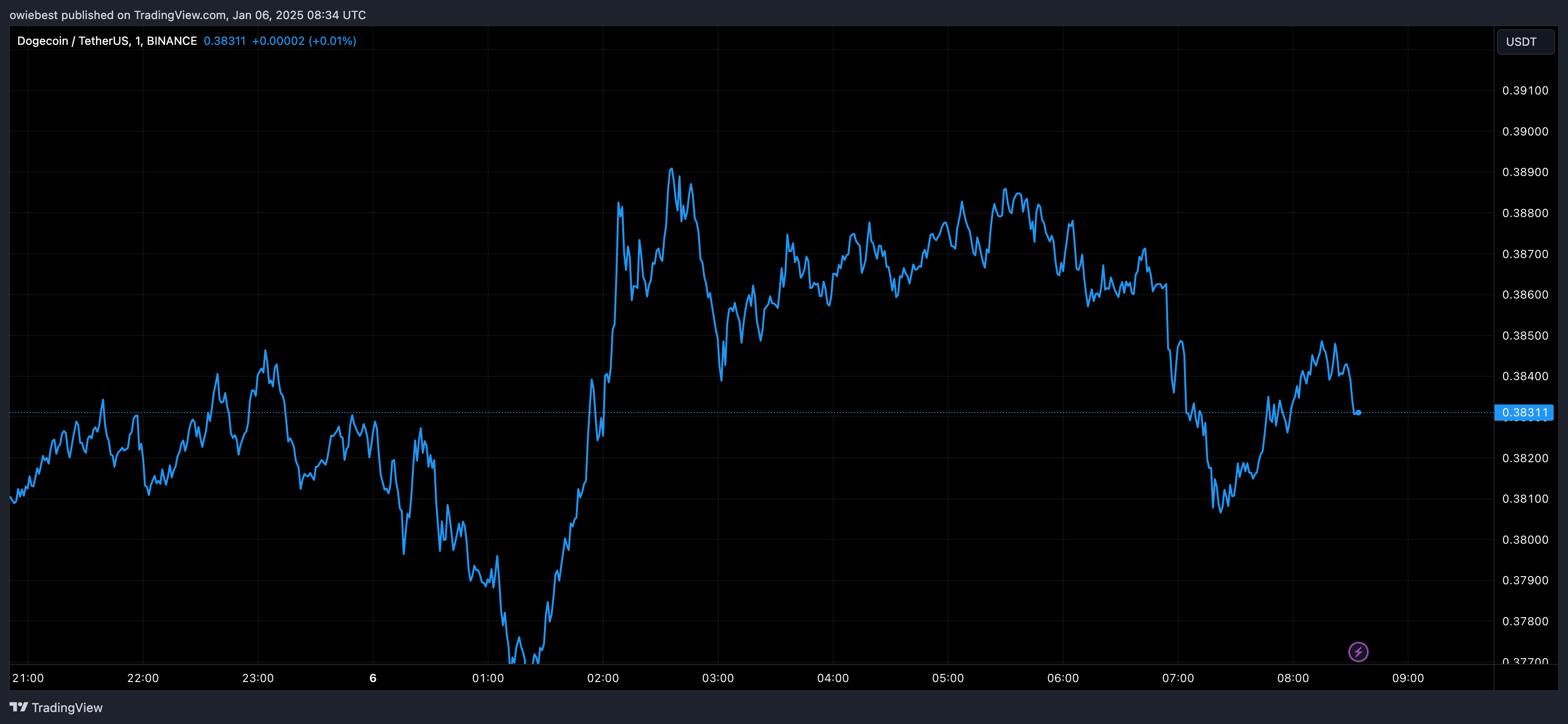This screenshot has width=1568, height=724.
Task: Click the day 6 date marker
Action: [x=373, y=678]
